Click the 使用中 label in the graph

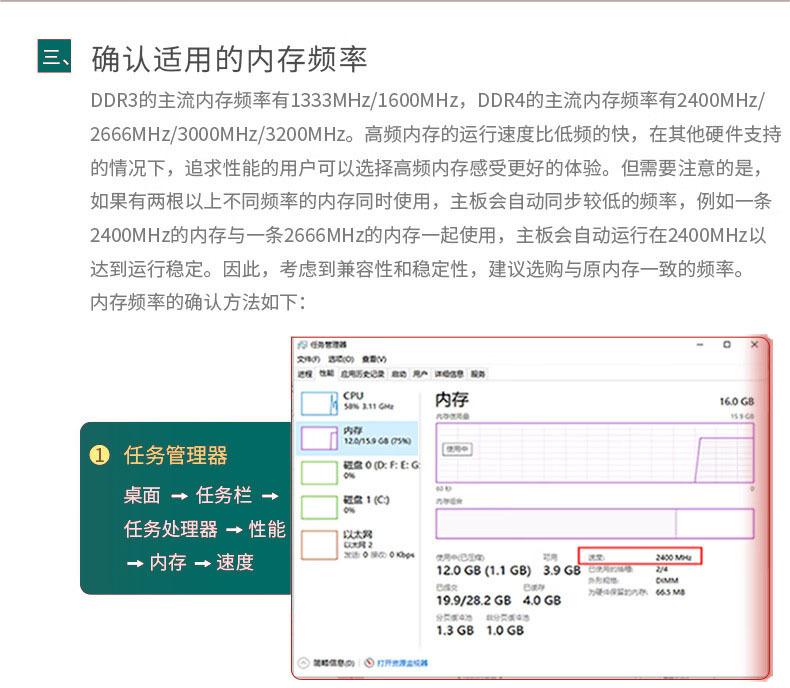coord(457,449)
